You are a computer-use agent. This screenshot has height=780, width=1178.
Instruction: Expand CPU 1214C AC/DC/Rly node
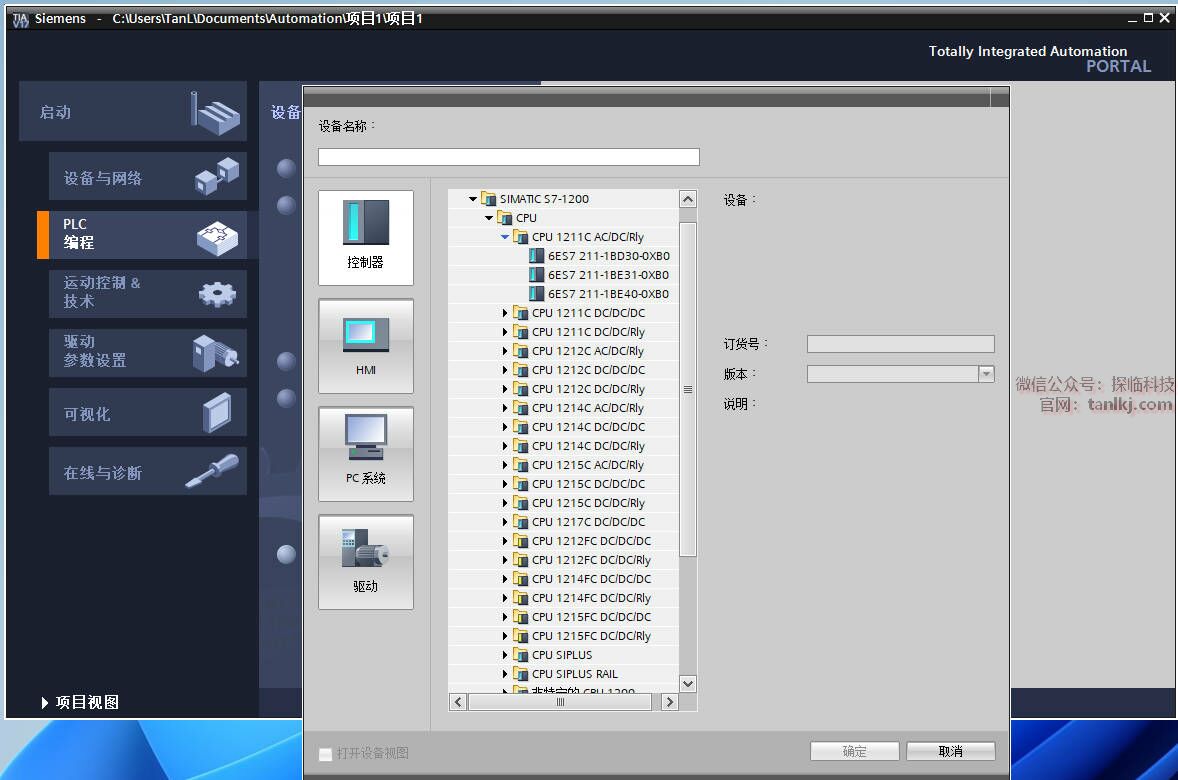pos(505,408)
